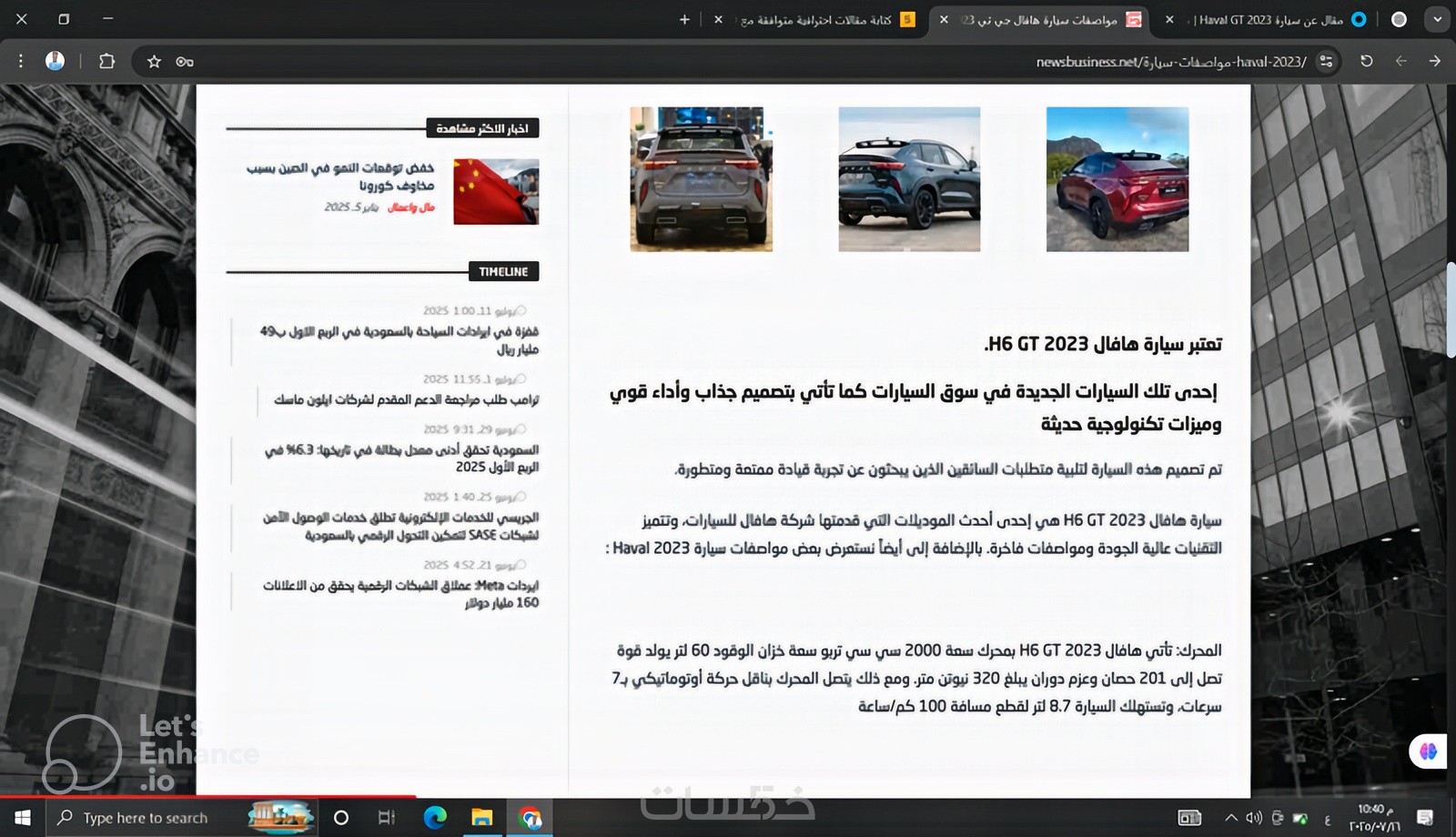Open the taskbar clock showing 10:40
Viewport: 1456px width, 837px height.
click(x=1374, y=818)
